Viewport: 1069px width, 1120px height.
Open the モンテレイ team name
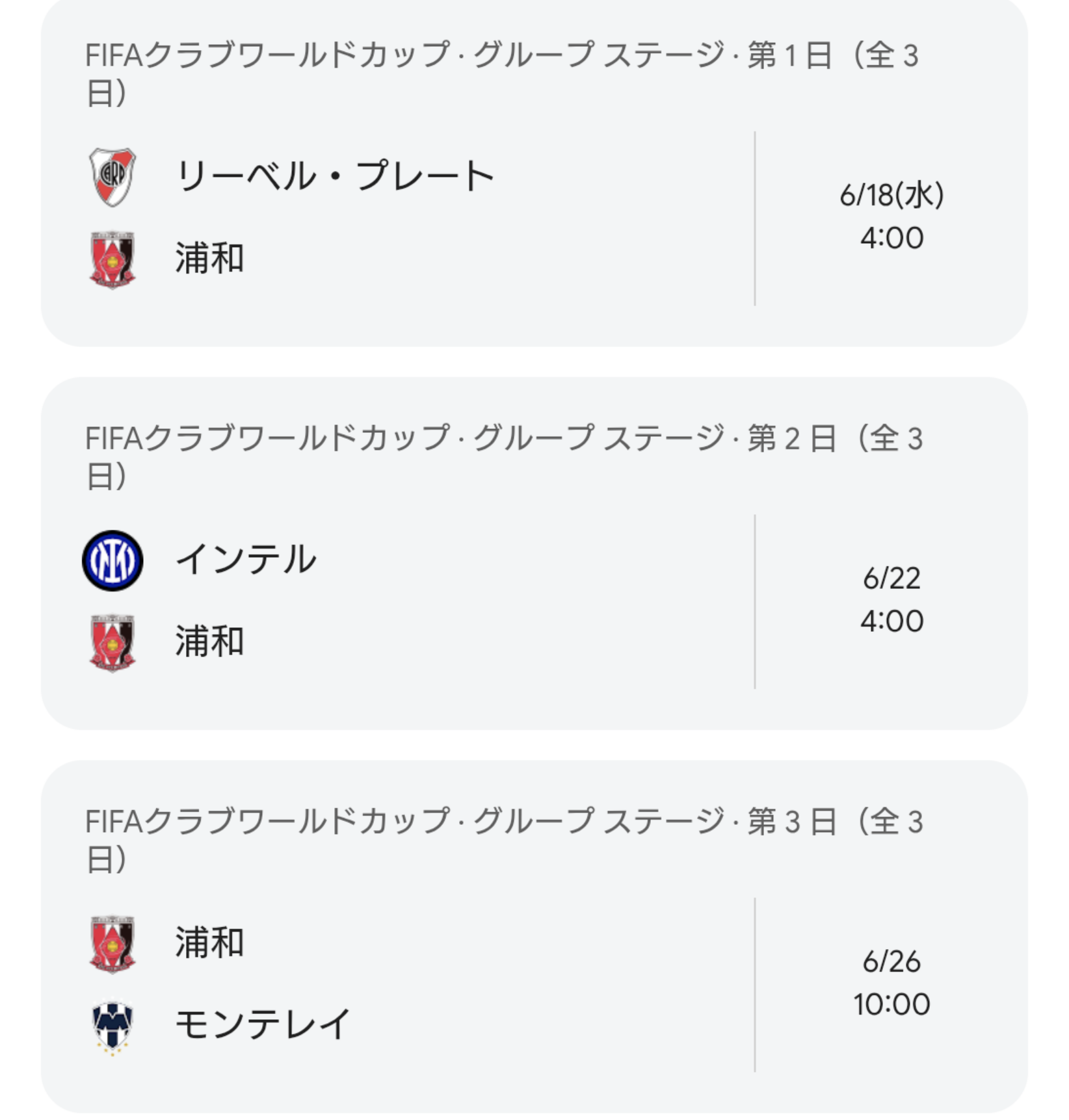(x=263, y=1024)
